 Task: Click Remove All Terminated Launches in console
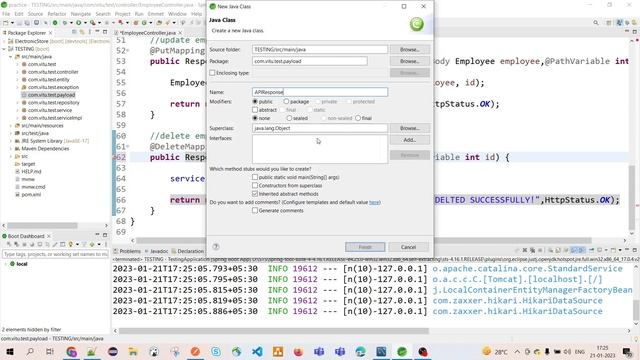coord(532,250)
